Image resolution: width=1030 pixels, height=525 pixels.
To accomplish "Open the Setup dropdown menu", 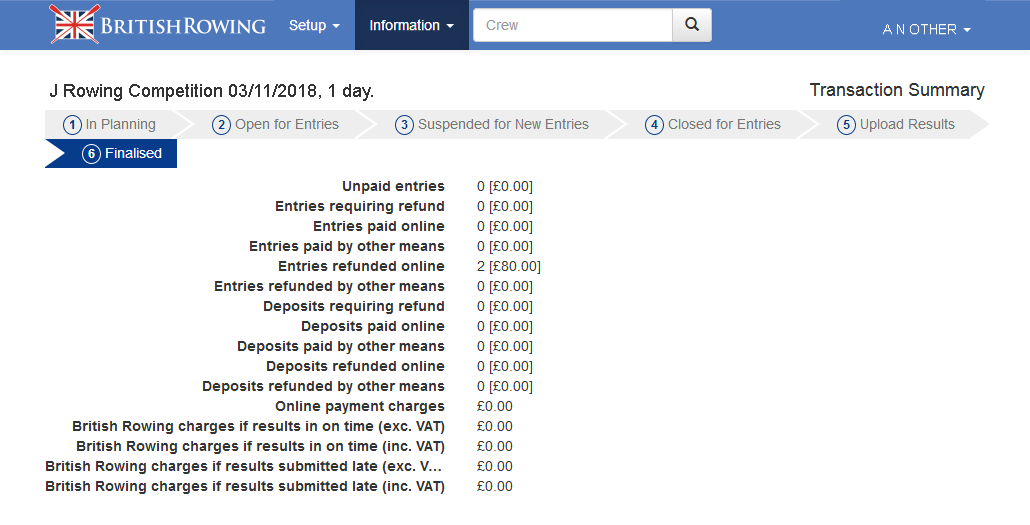I will tap(314, 25).
